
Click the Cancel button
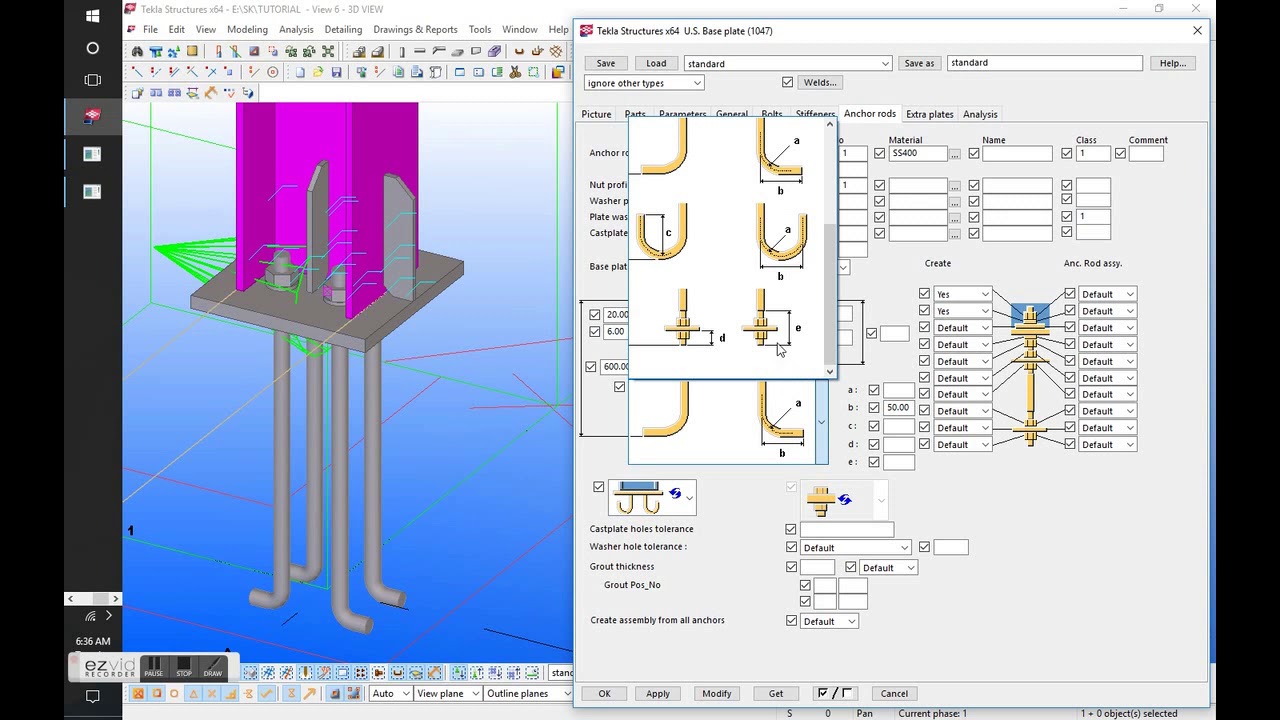(894, 693)
